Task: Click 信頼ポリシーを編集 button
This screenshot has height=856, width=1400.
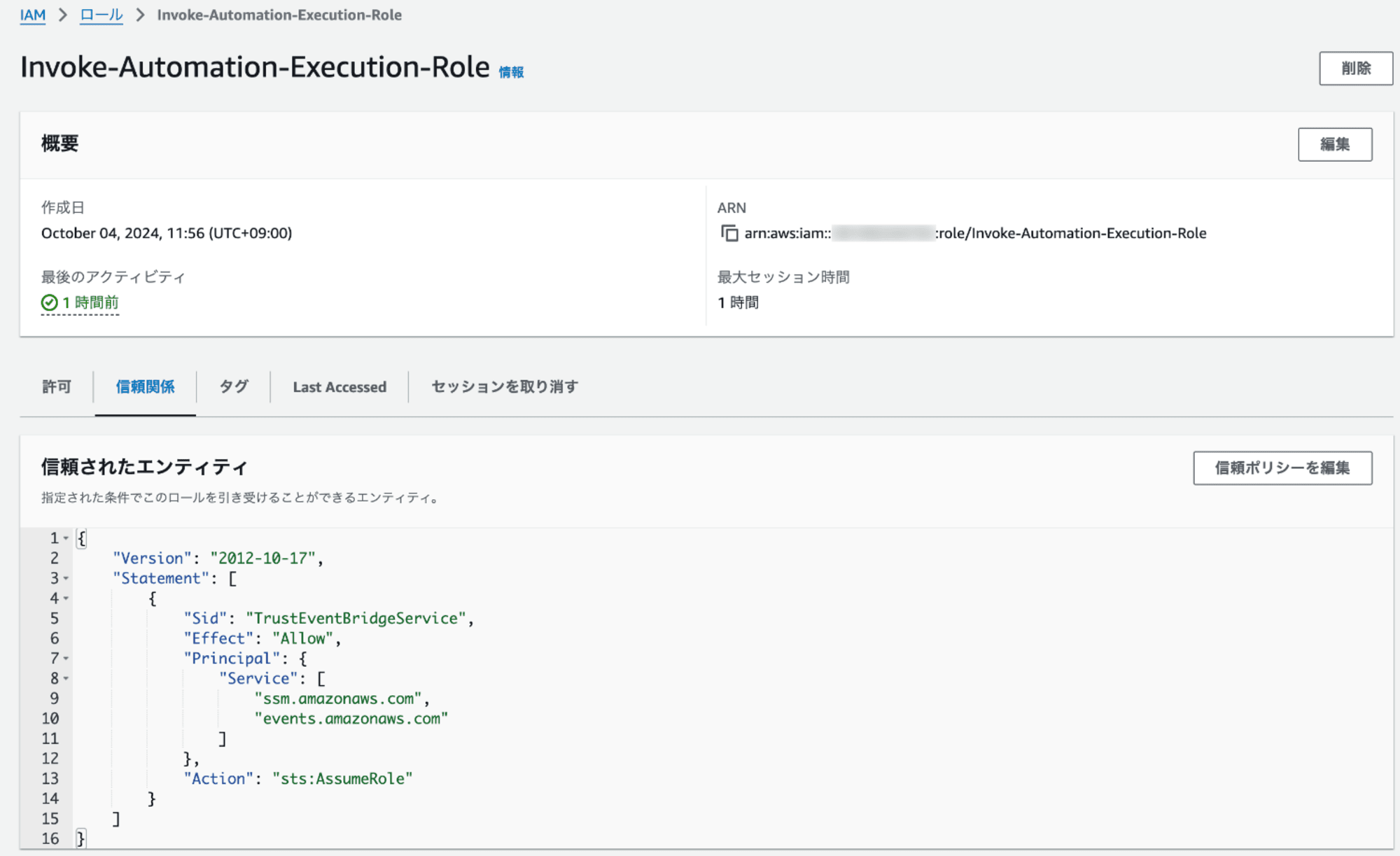Action: pyautogui.click(x=1282, y=468)
